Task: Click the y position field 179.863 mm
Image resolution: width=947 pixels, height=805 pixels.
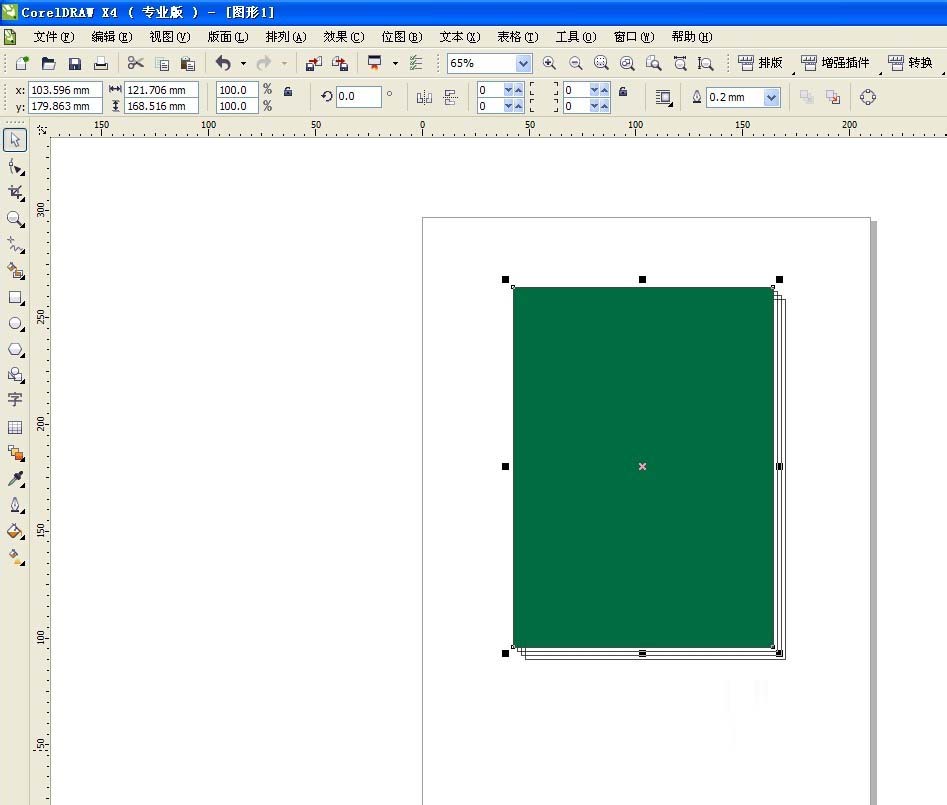Action: click(x=65, y=106)
